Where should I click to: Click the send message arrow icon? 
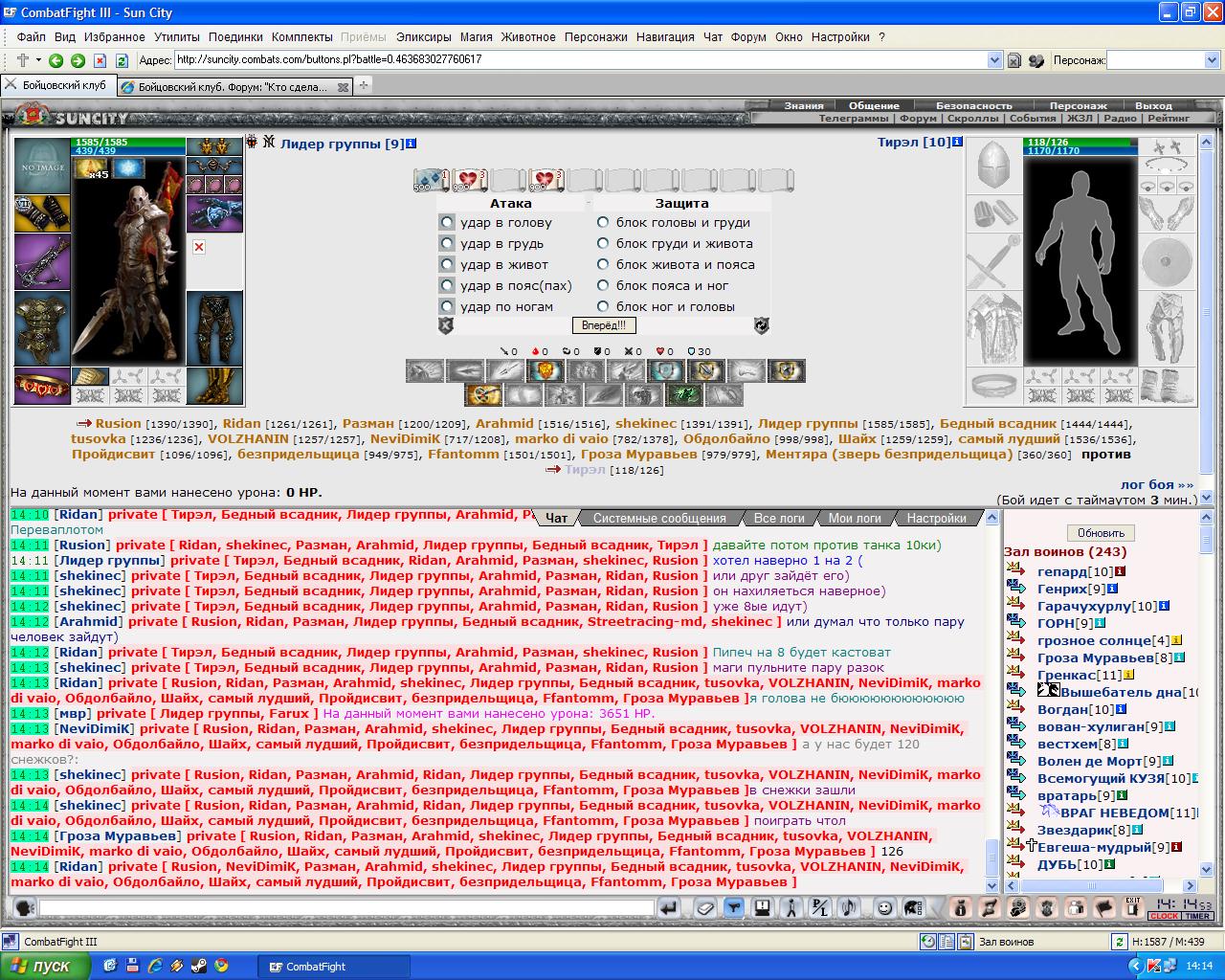pos(669,907)
